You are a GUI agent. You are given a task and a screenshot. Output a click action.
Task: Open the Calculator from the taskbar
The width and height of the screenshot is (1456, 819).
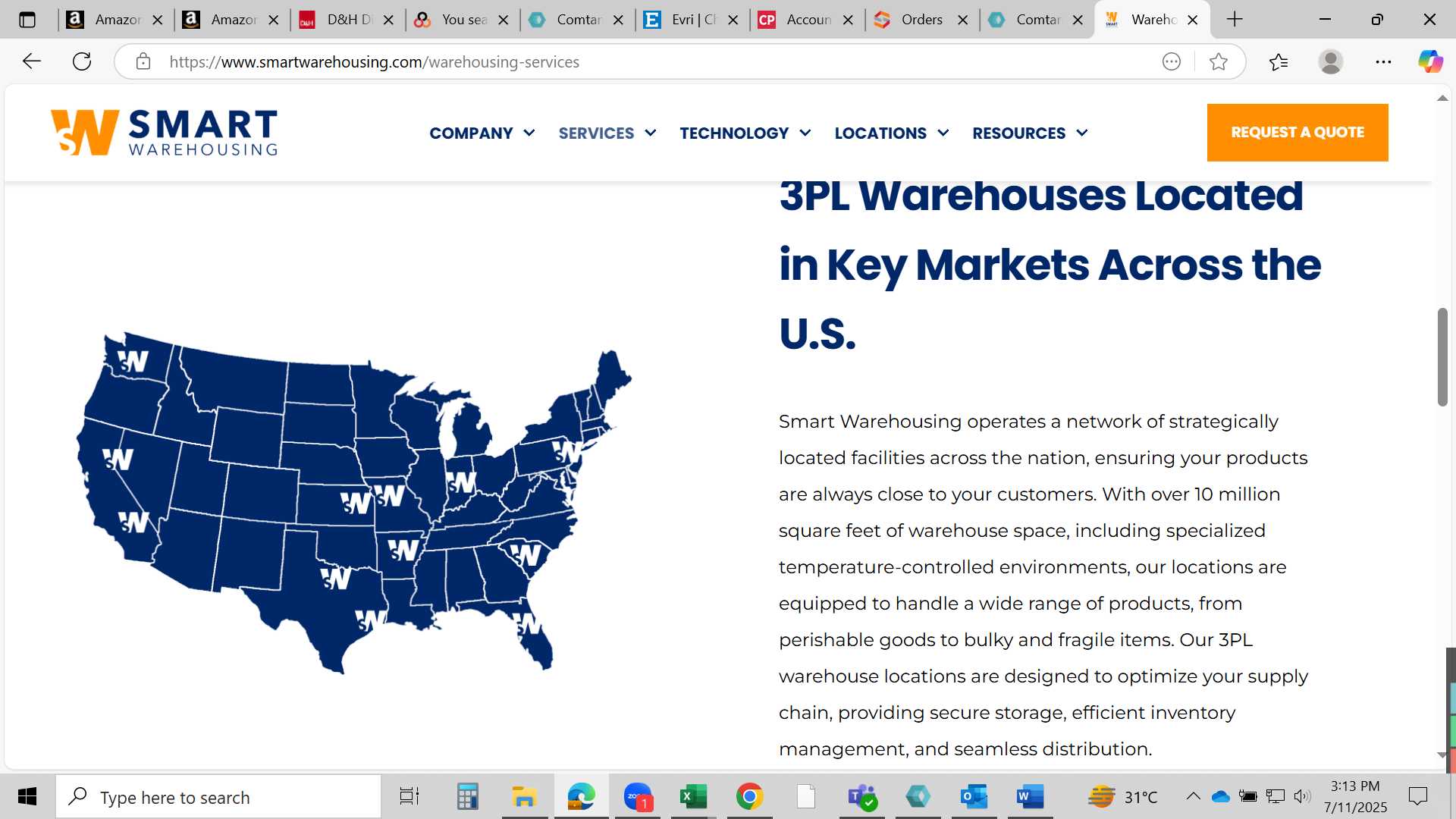tap(467, 796)
